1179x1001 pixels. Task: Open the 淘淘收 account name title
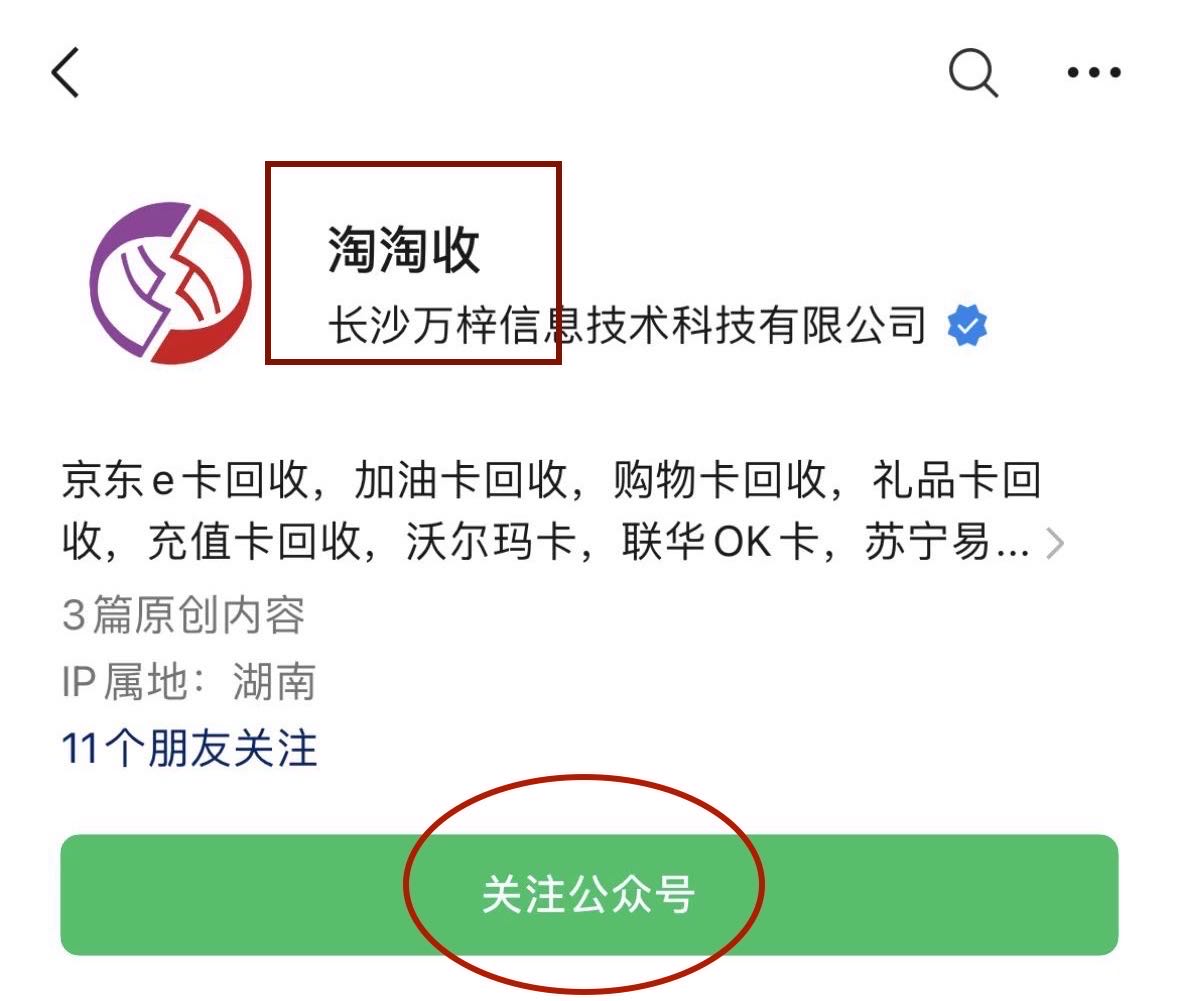[404, 249]
